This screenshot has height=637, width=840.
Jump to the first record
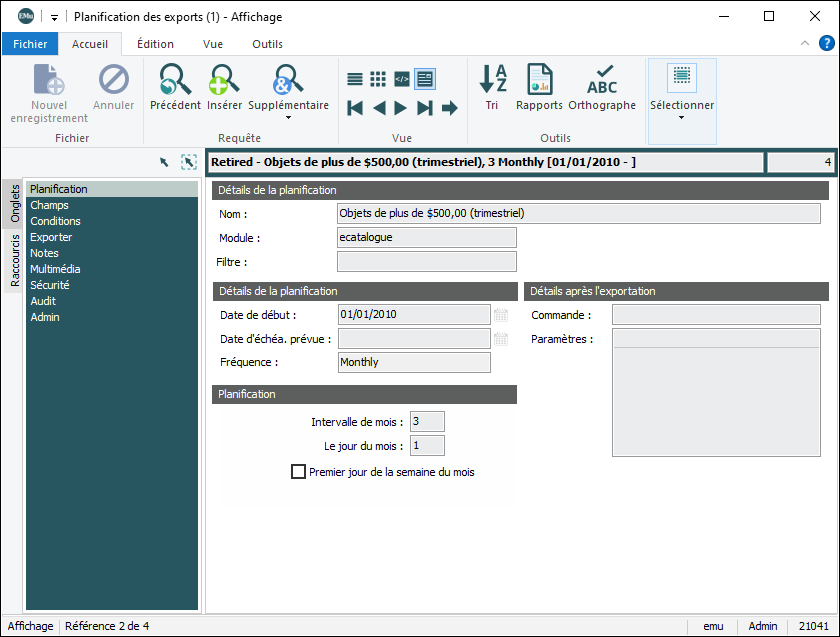(355, 108)
